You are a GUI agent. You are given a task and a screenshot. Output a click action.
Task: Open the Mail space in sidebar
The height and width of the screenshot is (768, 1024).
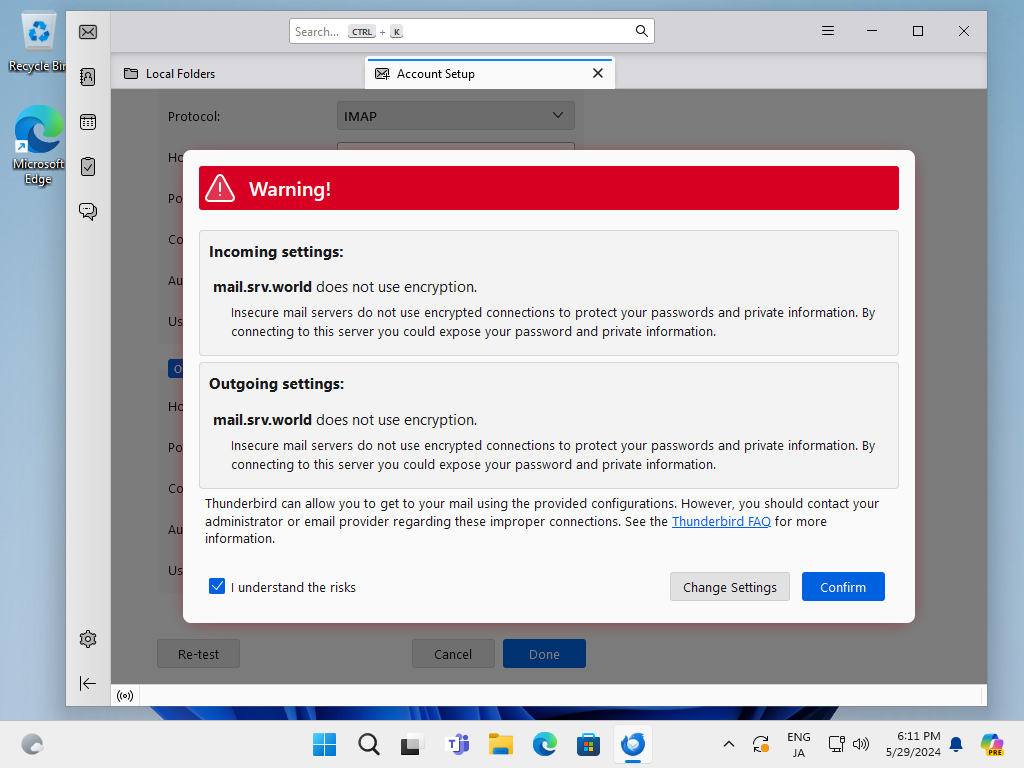[88, 32]
